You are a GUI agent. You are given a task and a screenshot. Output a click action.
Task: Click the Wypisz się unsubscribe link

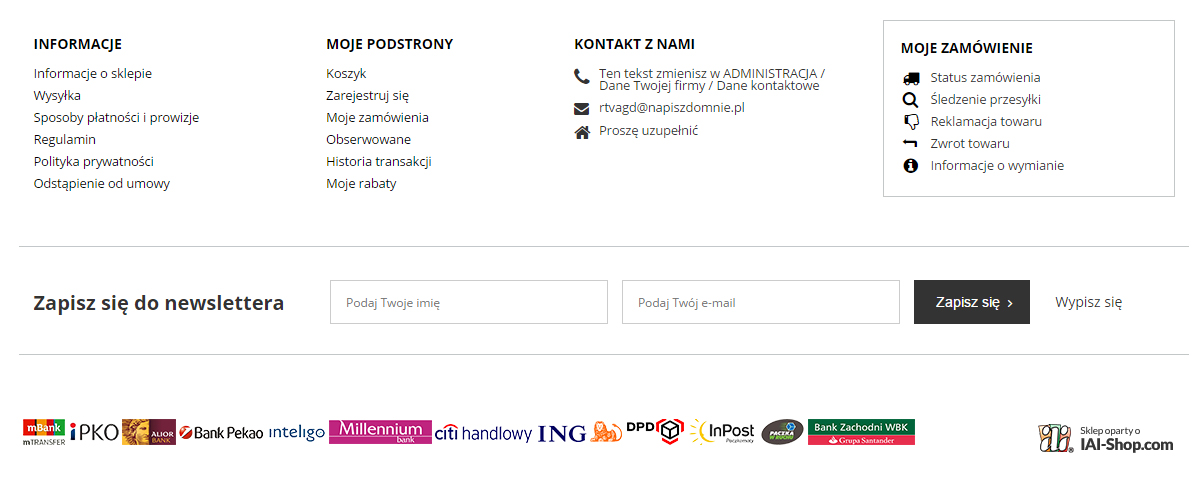(1088, 302)
